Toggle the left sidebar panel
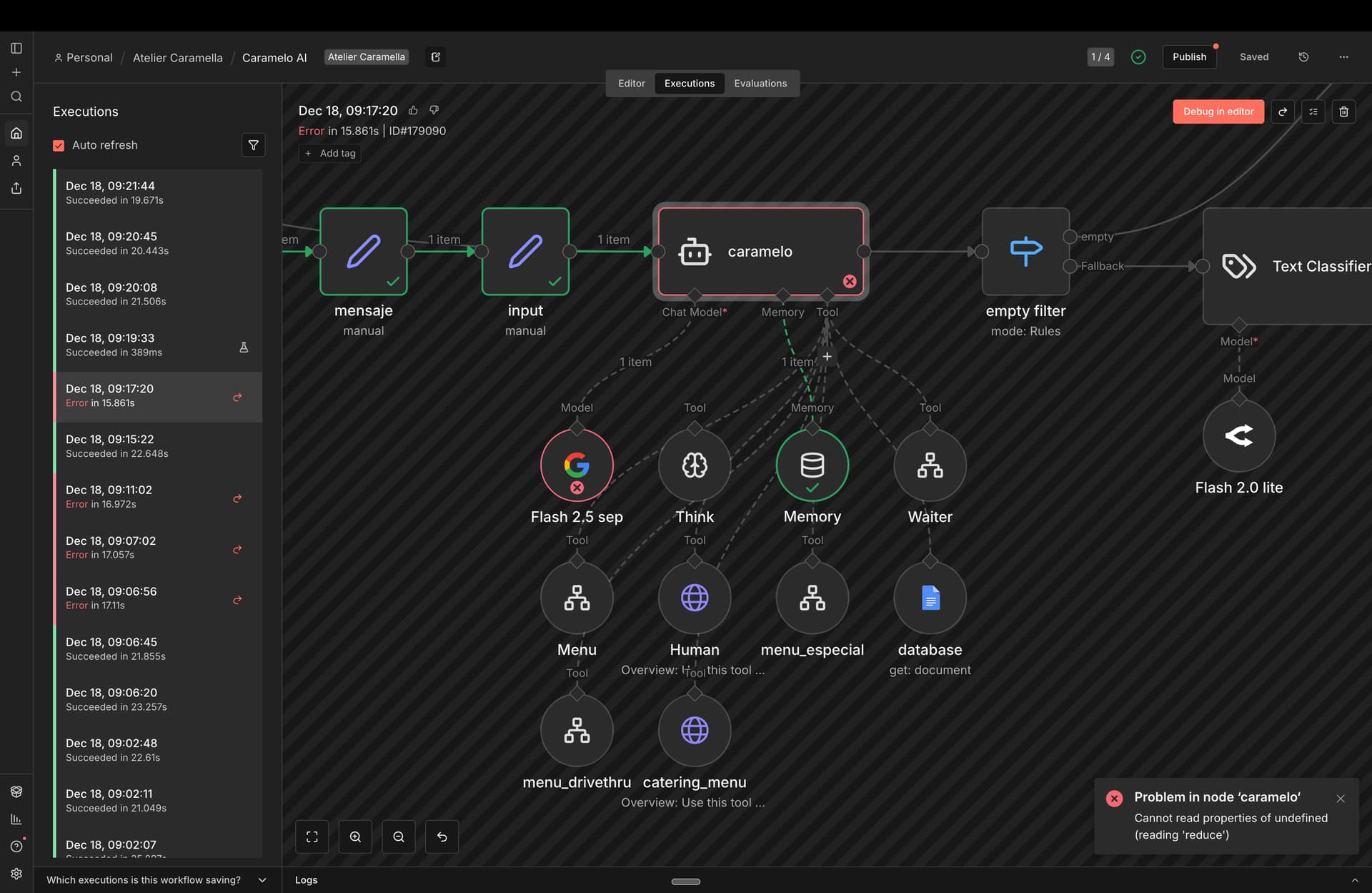The height and width of the screenshot is (893, 1372). [x=16, y=48]
